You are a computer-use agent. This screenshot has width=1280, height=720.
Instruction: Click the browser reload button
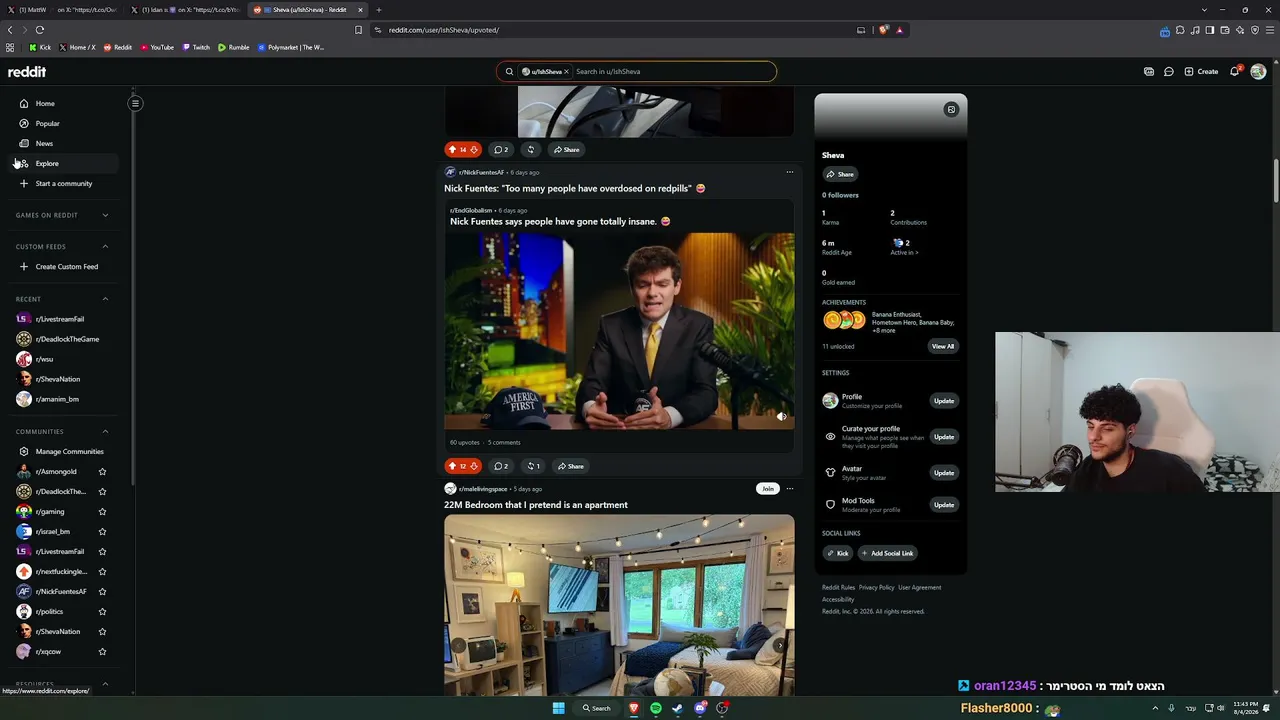(40, 30)
